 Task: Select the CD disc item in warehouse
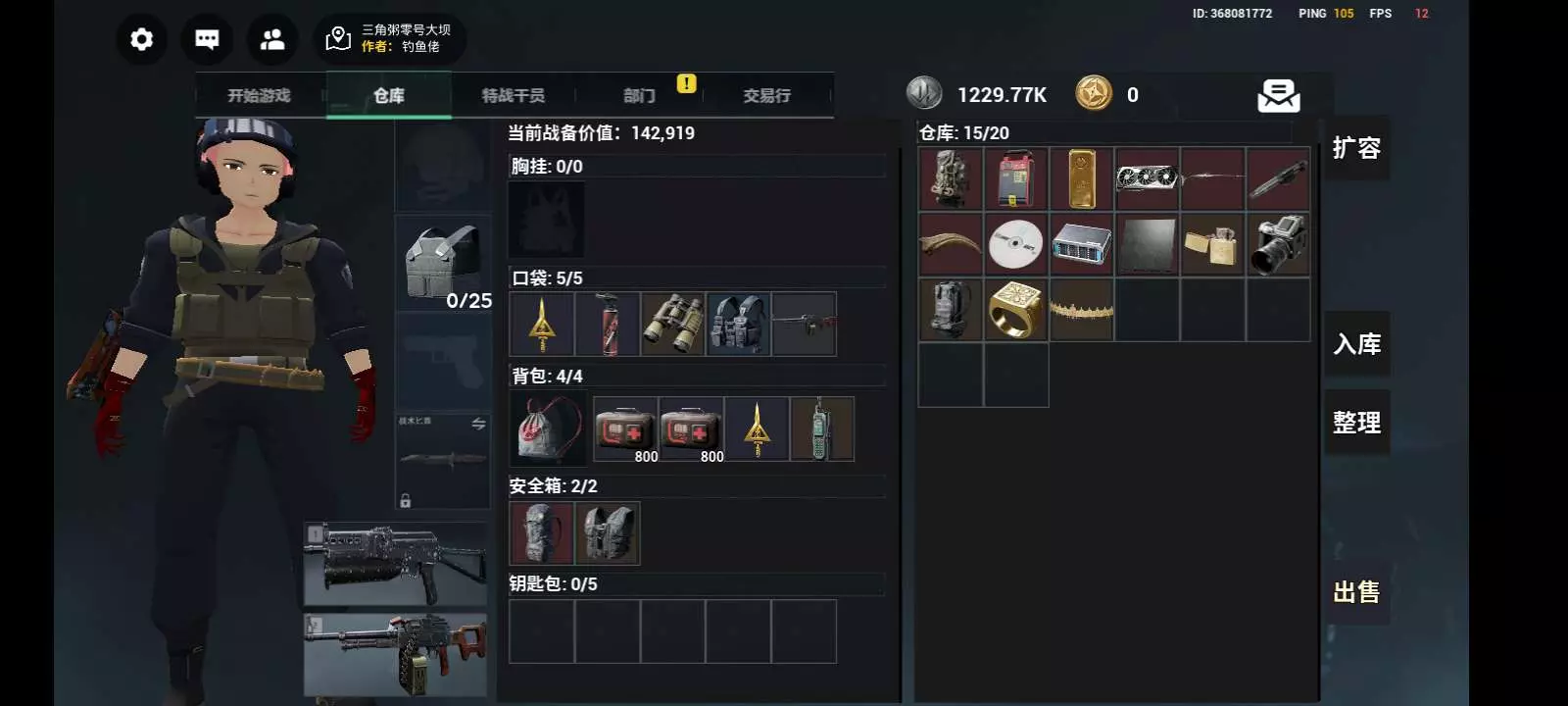pyautogui.click(x=1015, y=244)
